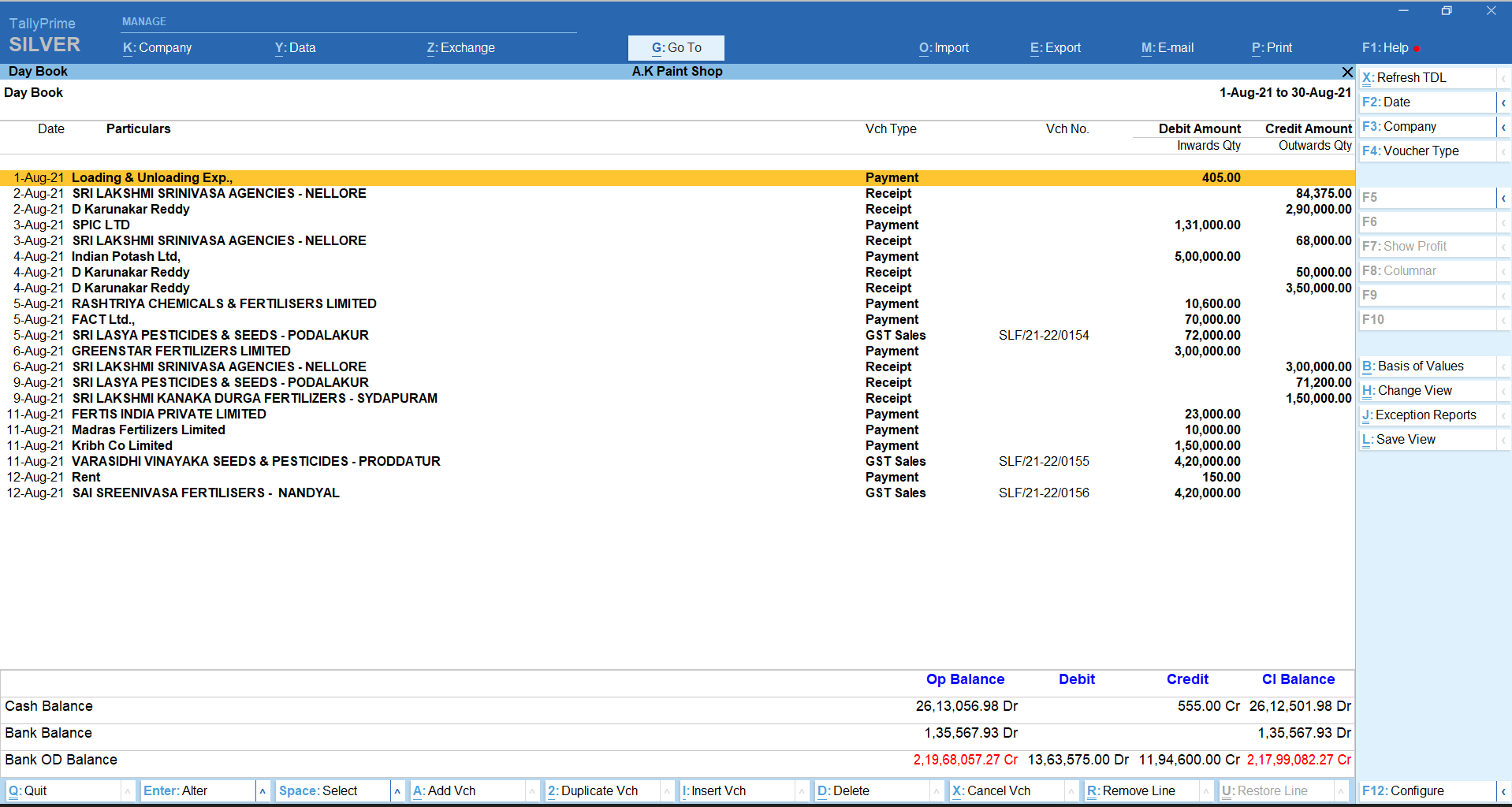Click F4: Voucher Type button

click(1428, 151)
